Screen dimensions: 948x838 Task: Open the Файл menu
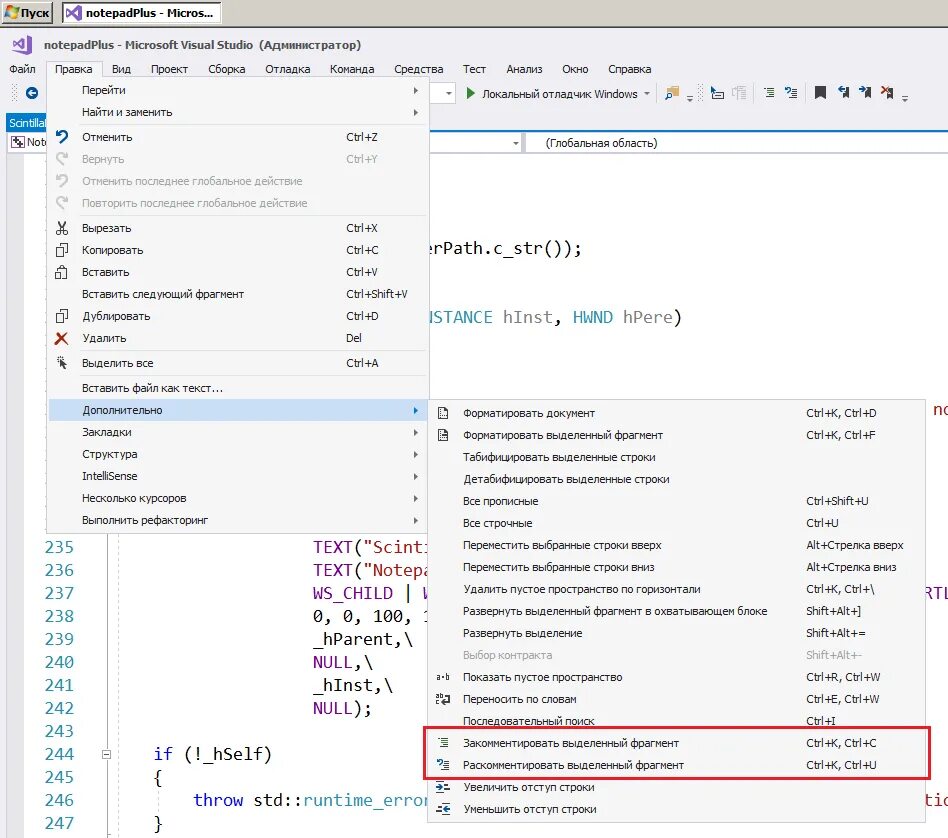[x=22, y=69]
